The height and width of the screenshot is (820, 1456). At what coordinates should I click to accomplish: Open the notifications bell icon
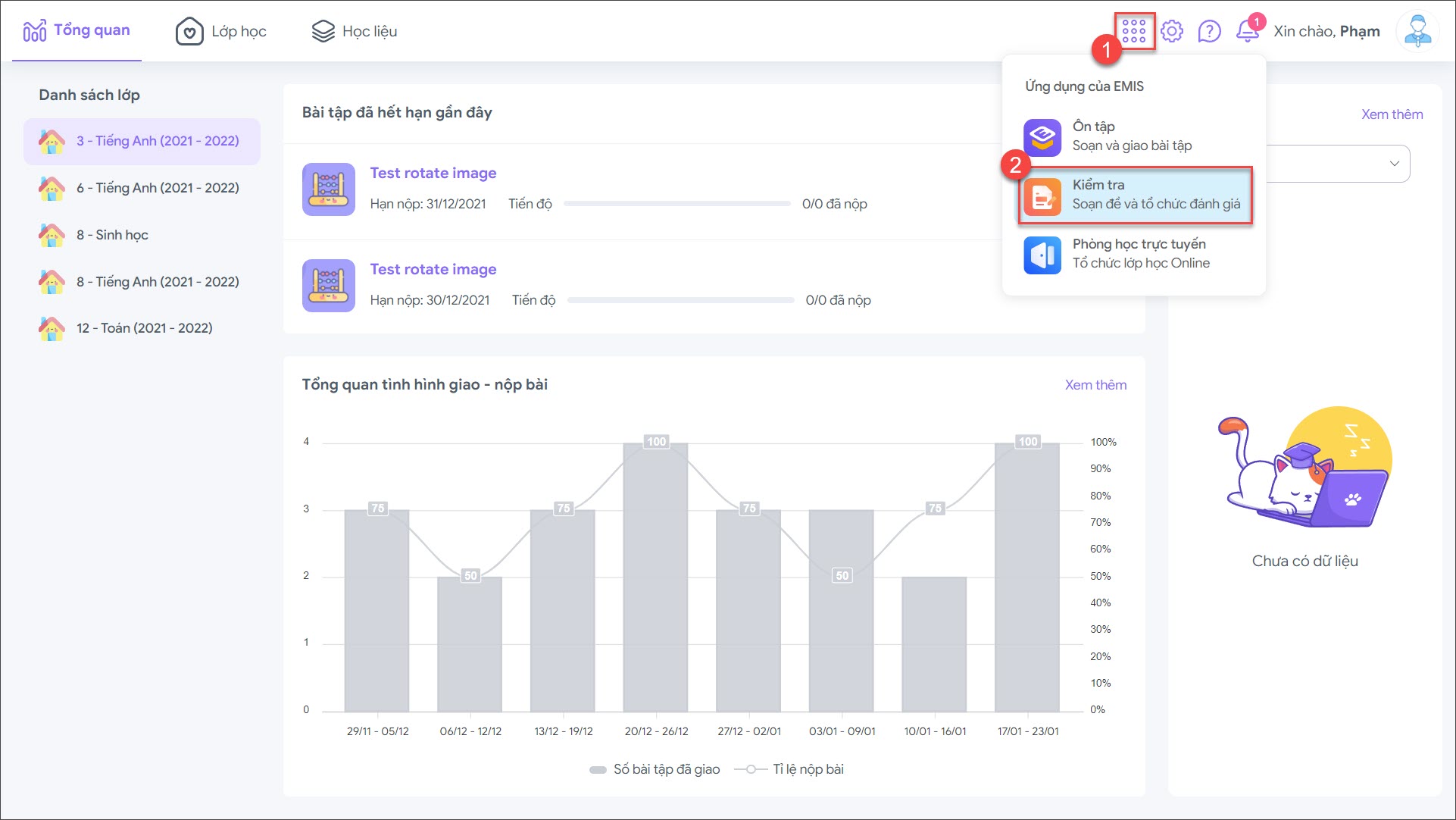(x=1247, y=31)
